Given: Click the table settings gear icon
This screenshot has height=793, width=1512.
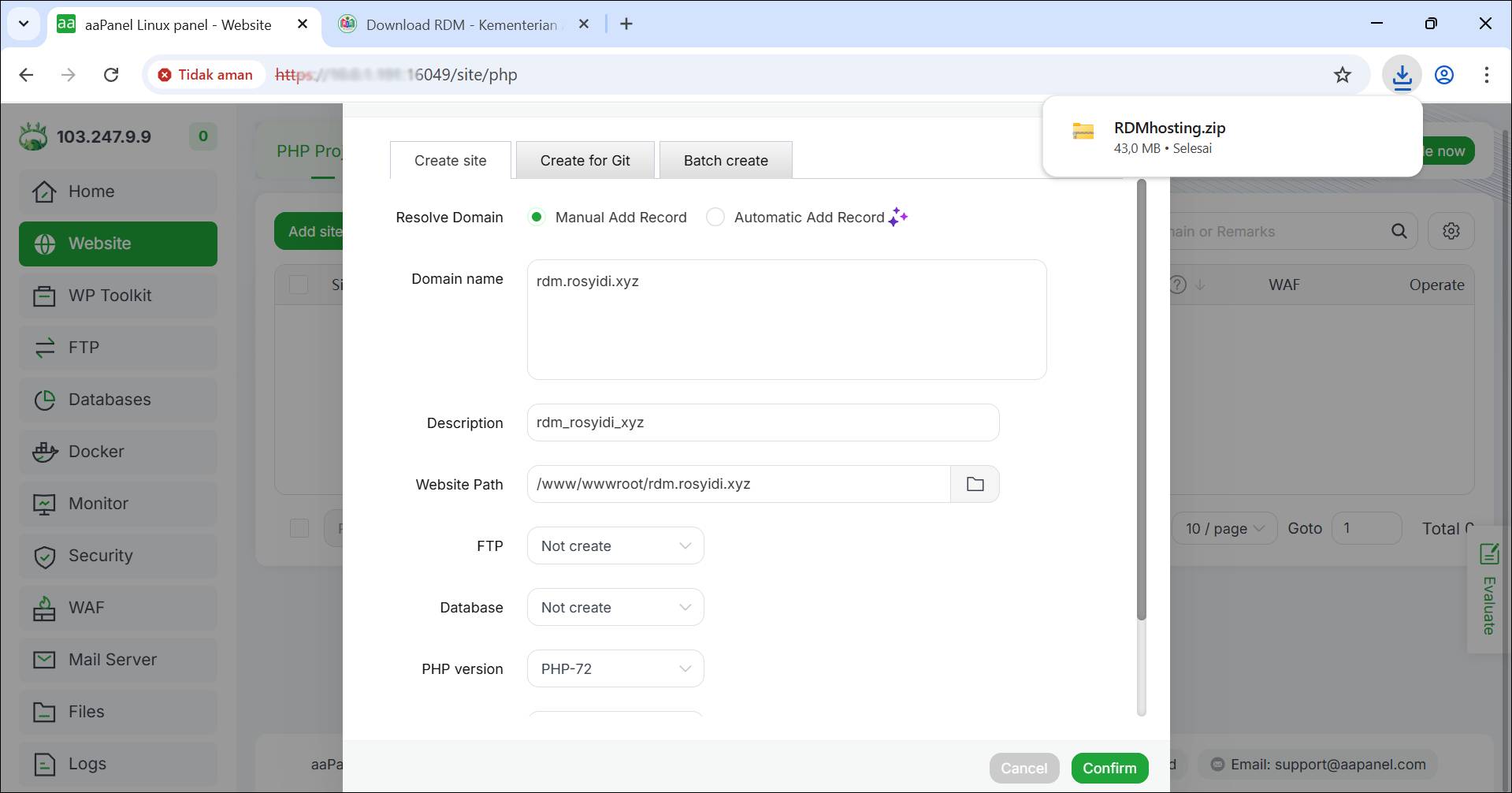Looking at the screenshot, I should [1451, 231].
